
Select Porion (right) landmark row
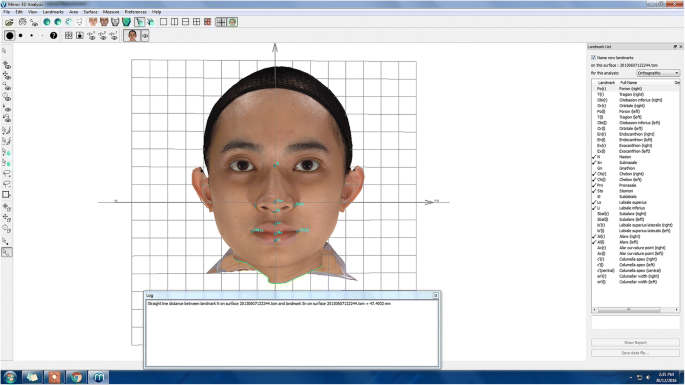click(x=636, y=89)
